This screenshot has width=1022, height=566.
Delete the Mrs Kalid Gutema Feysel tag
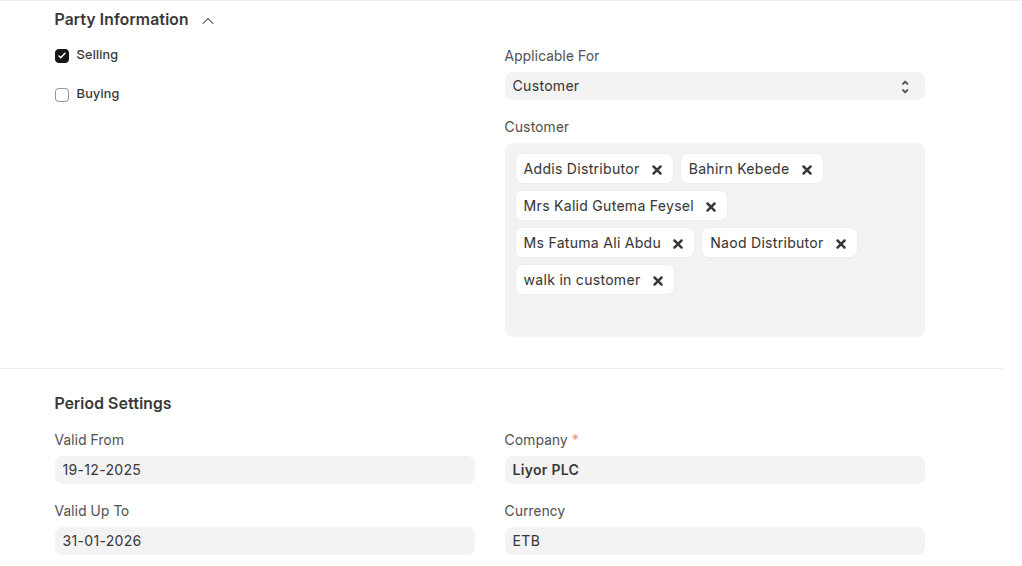(x=711, y=207)
